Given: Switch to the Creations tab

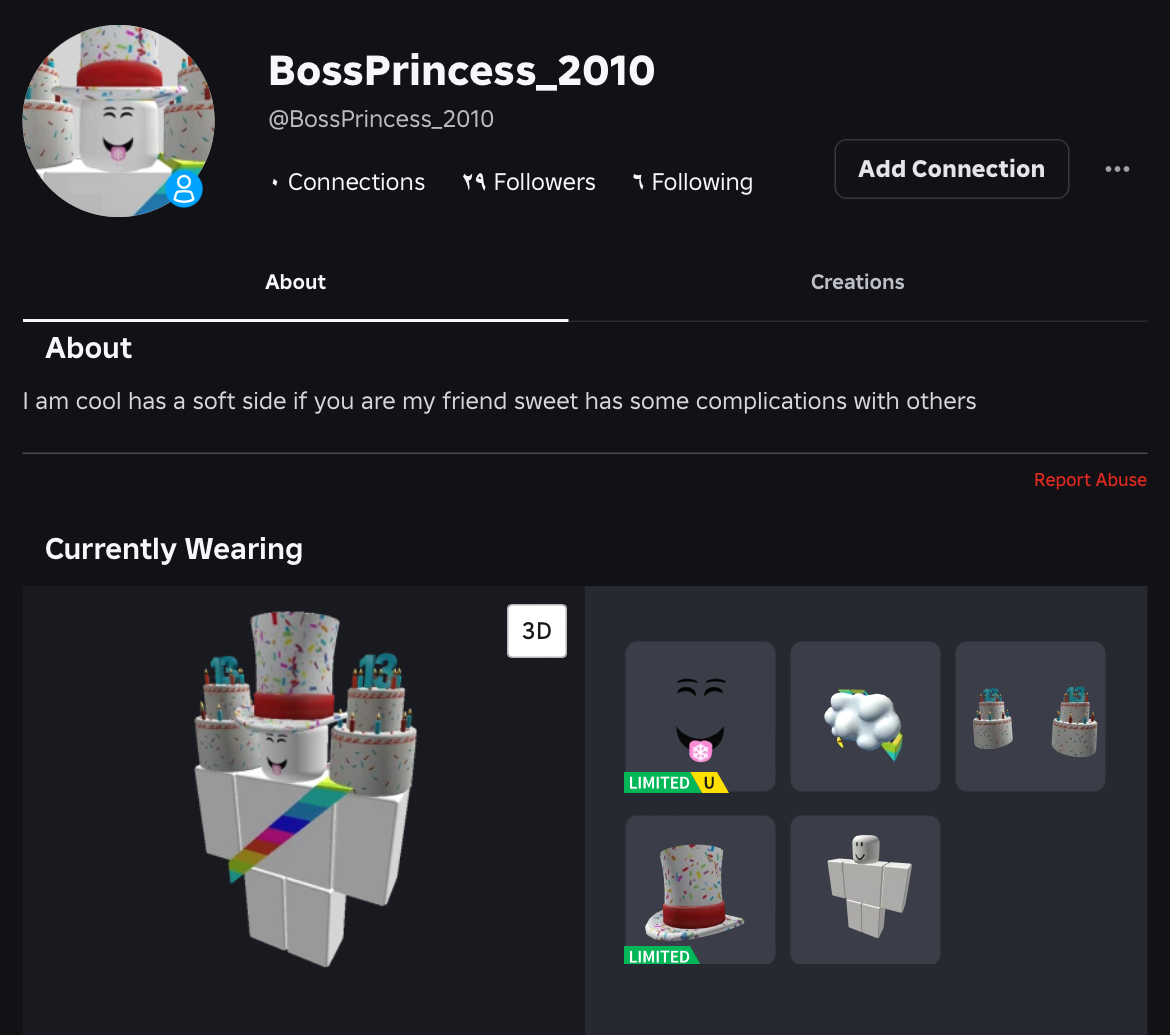Looking at the screenshot, I should tap(857, 282).
